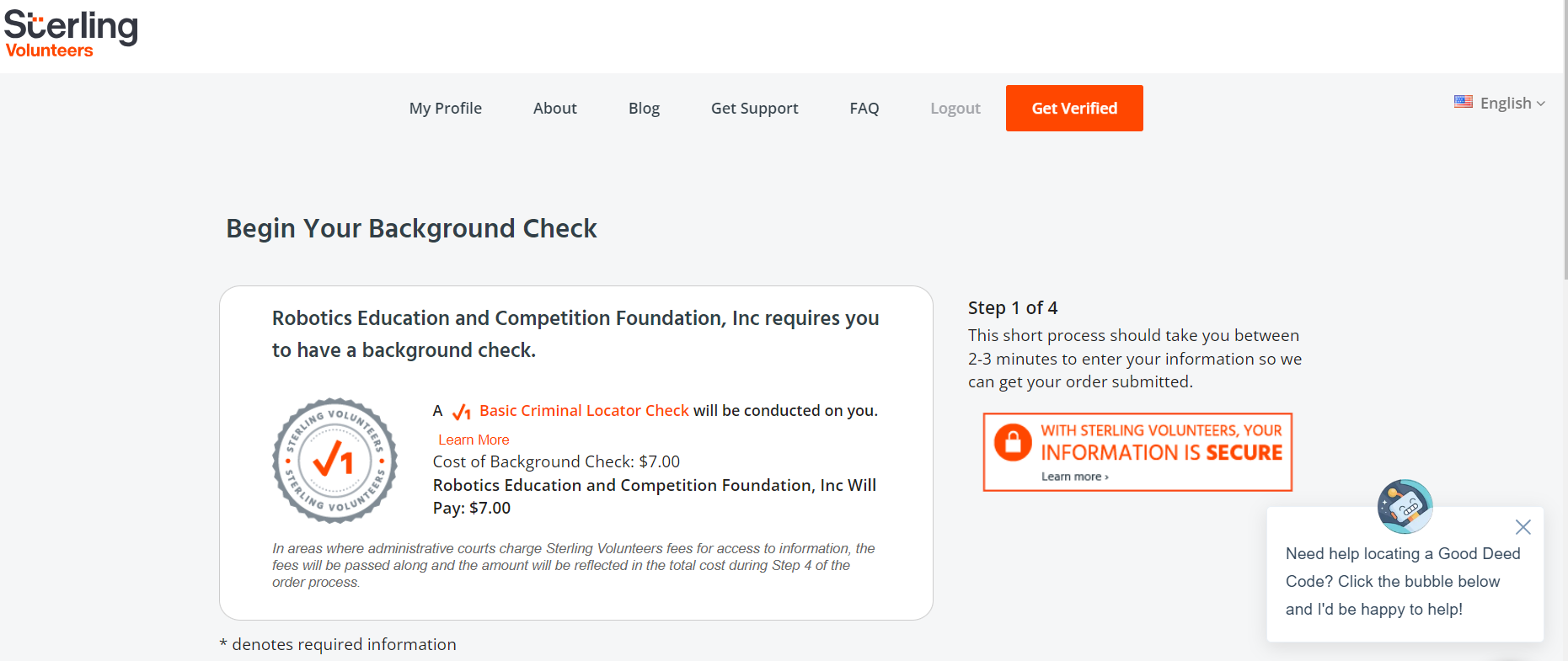Expand the English language selector
The image size is (1568, 661).
[1505, 103]
